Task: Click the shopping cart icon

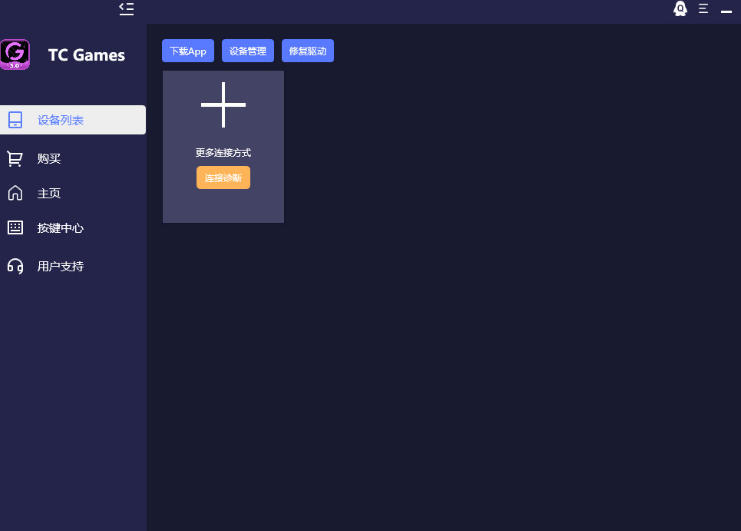Action: (x=15, y=159)
